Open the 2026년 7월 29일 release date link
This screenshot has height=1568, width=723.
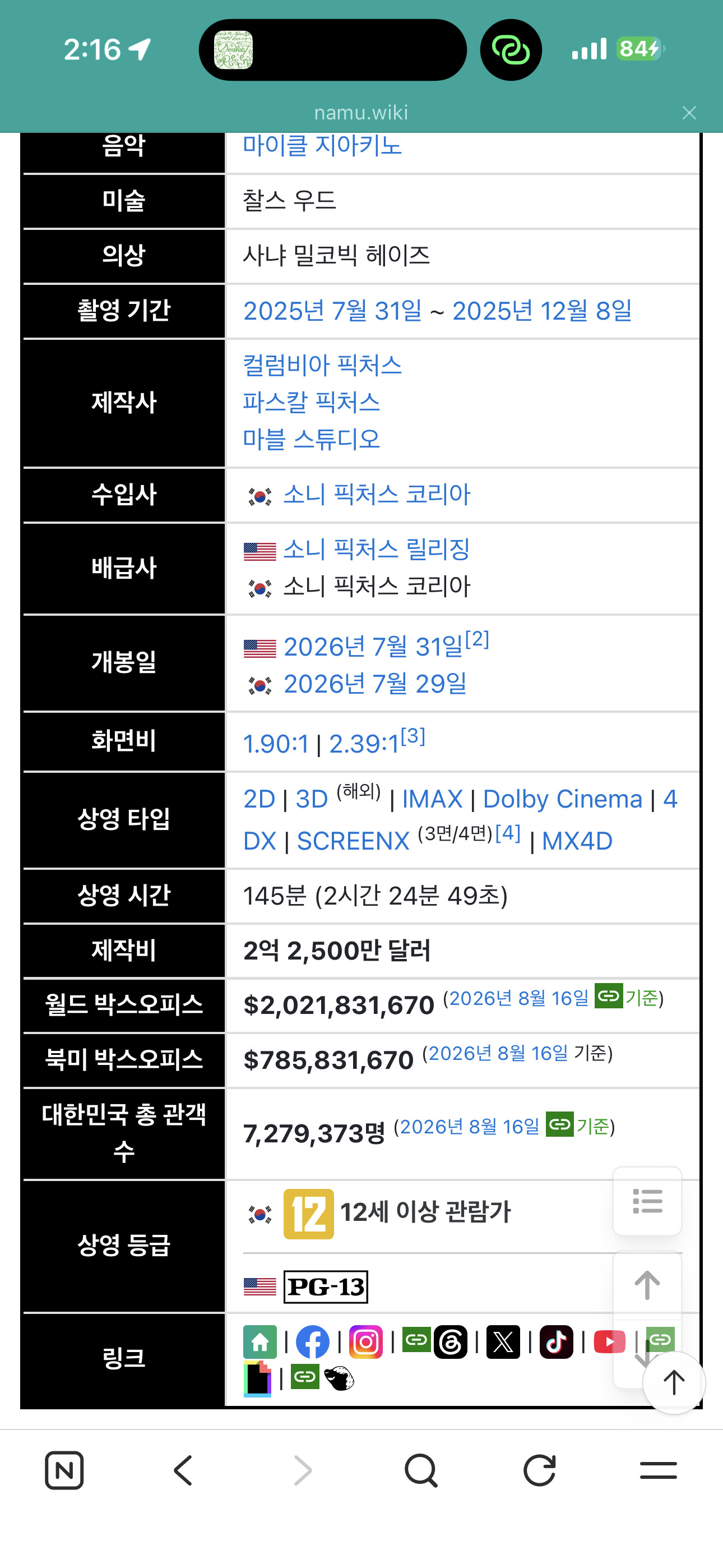[x=375, y=684]
